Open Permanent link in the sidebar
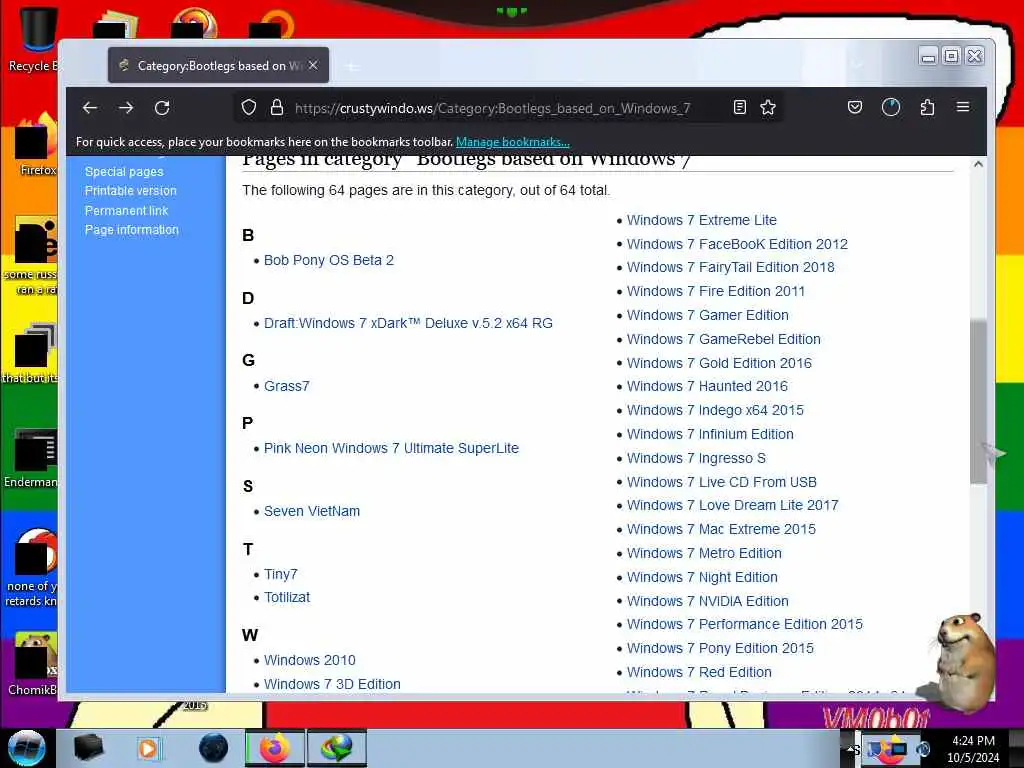This screenshot has width=1024, height=768. 127,210
